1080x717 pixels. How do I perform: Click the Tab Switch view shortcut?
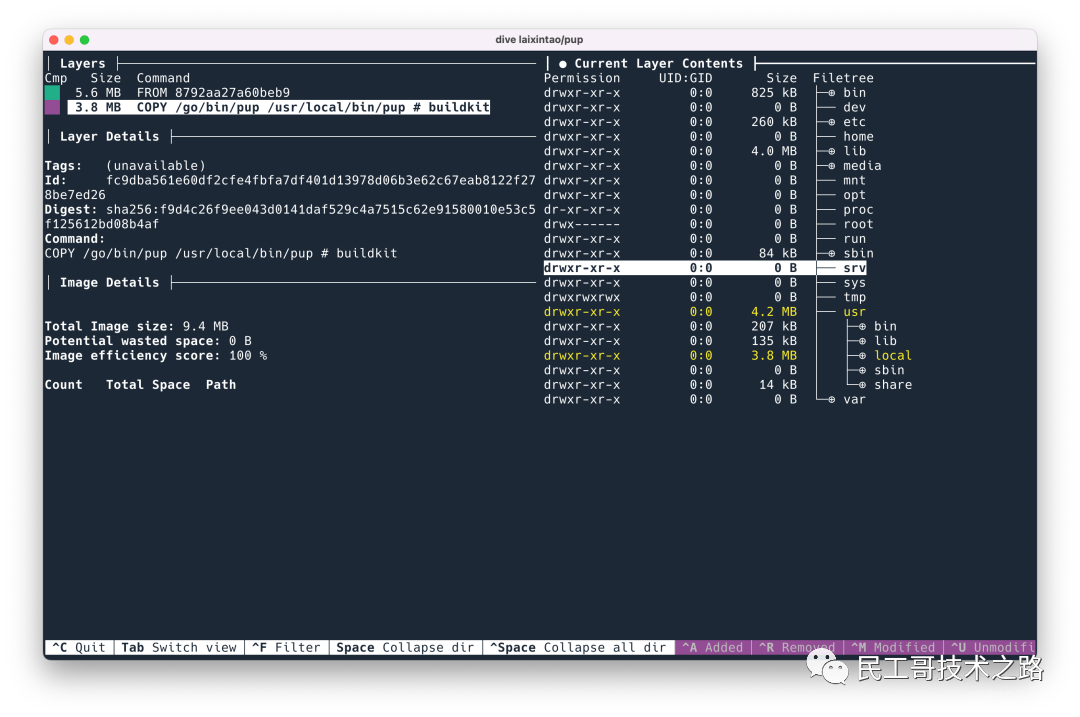coord(179,648)
